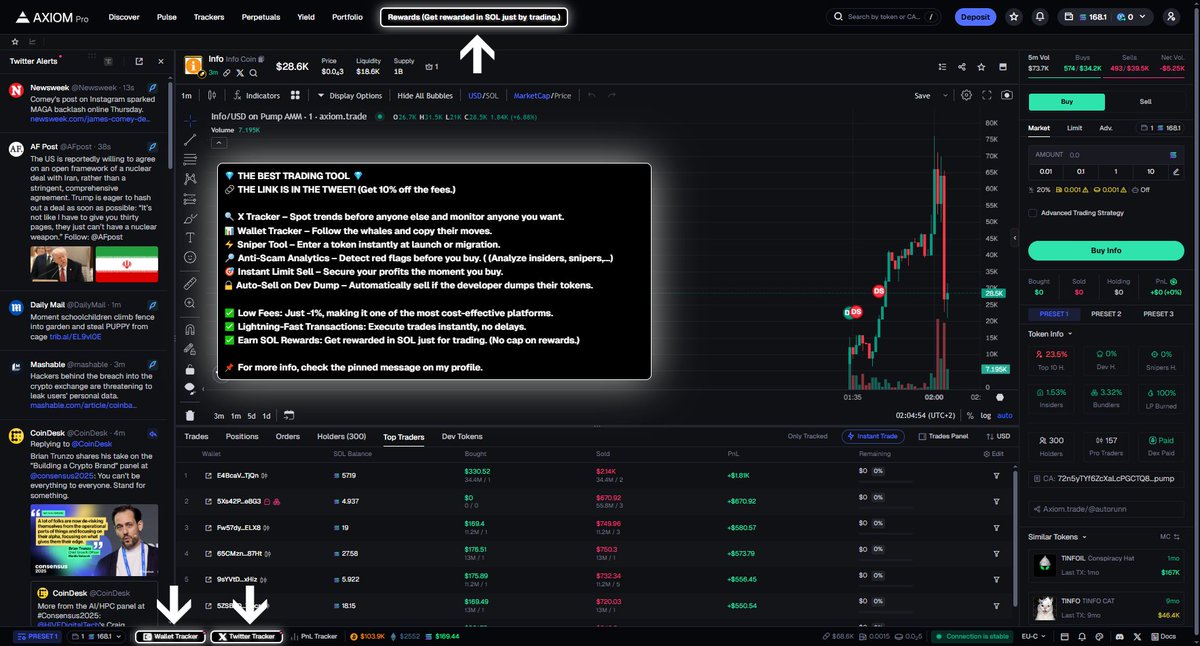
Task: Select the text tool in chart toolbar
Action: (x=190, y=237)
